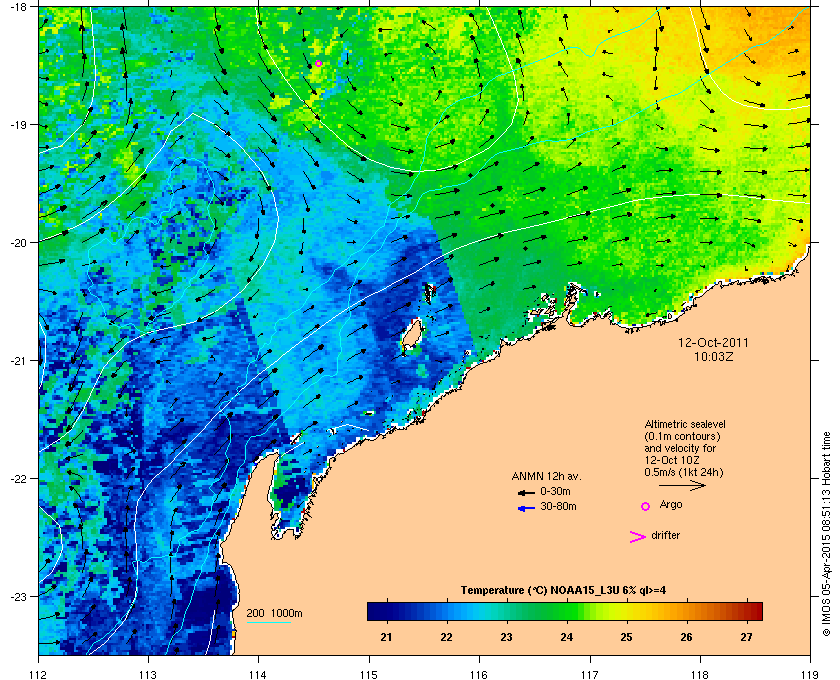Click the blue 30-80m arrow legend
840x680 pixels.
point(526,508)
